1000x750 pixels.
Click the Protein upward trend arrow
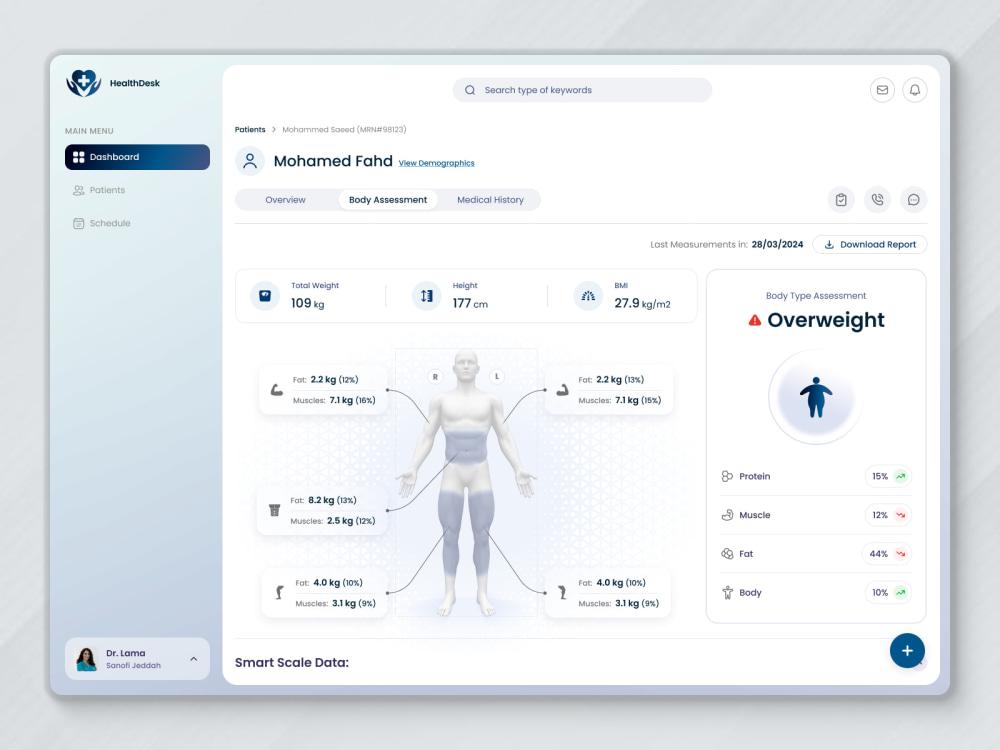coord(901,476)
